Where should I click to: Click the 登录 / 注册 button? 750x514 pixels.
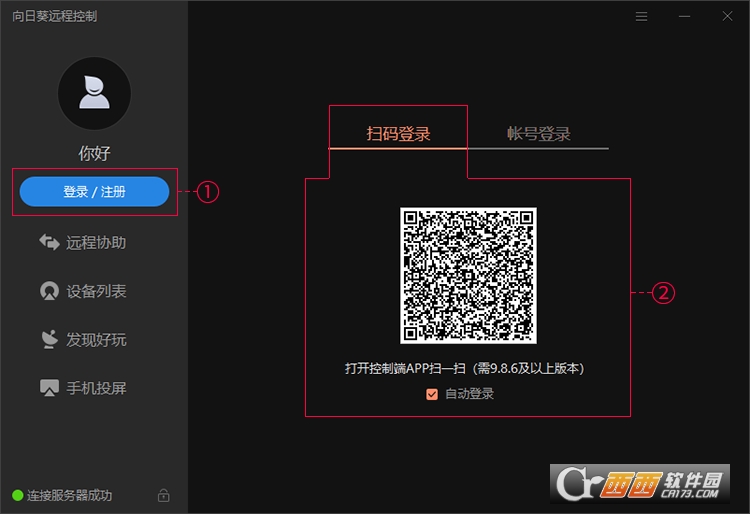(94, 192)
